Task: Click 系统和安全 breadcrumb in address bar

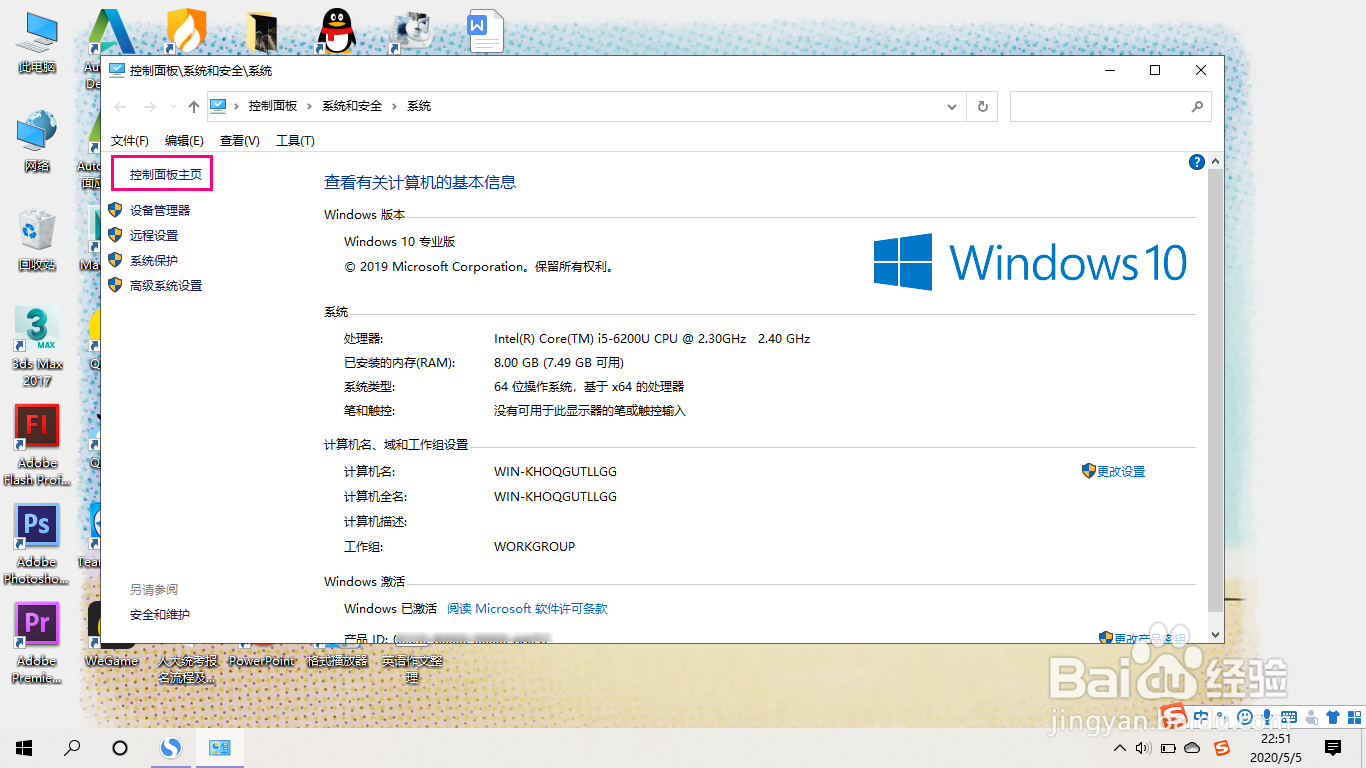Action: coord(352,106)
